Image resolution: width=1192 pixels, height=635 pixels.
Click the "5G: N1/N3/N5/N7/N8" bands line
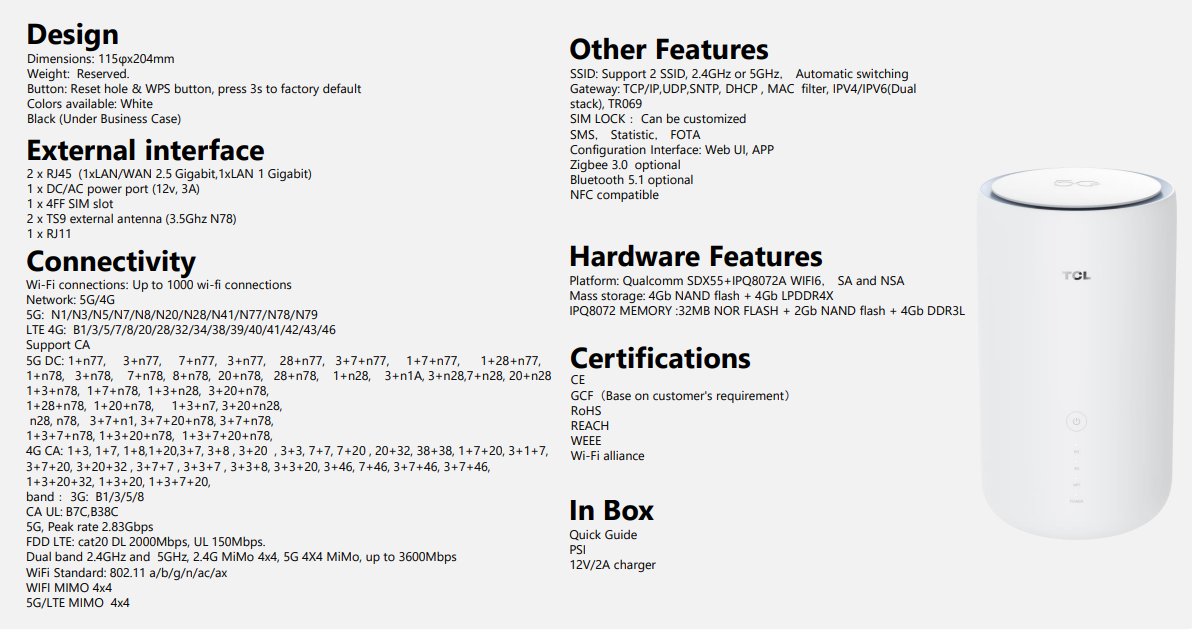[172, 315]
